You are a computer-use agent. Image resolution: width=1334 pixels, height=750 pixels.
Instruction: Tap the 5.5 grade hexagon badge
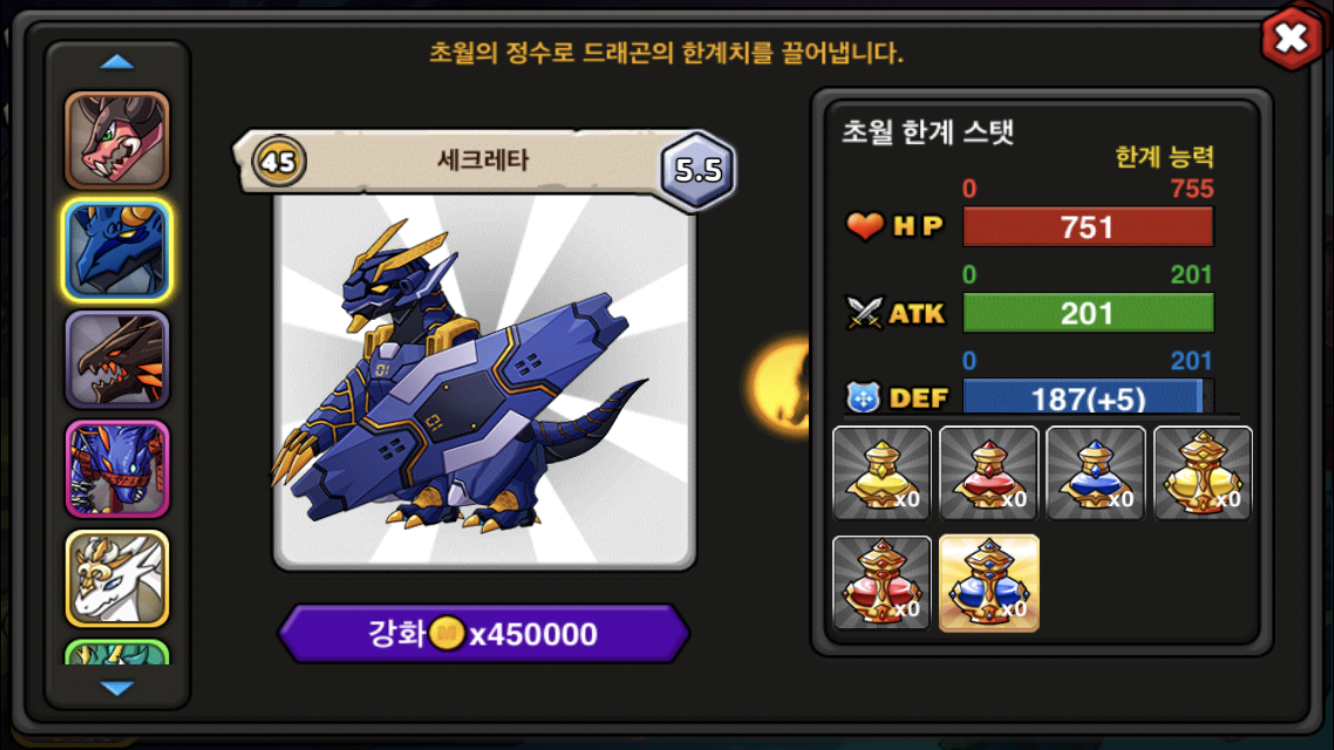click(x=698, y=169)
